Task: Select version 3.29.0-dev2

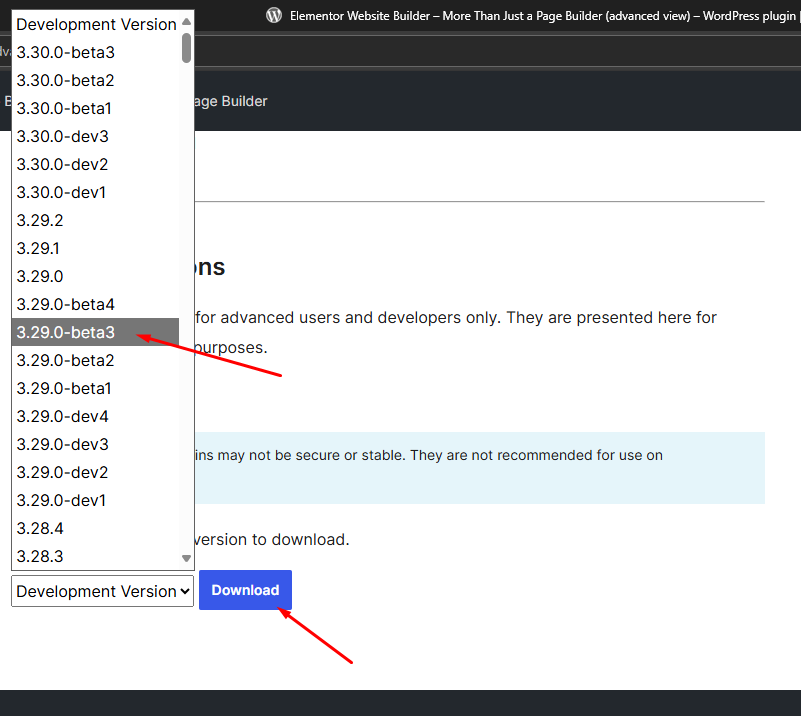Action: pos(96,472)
